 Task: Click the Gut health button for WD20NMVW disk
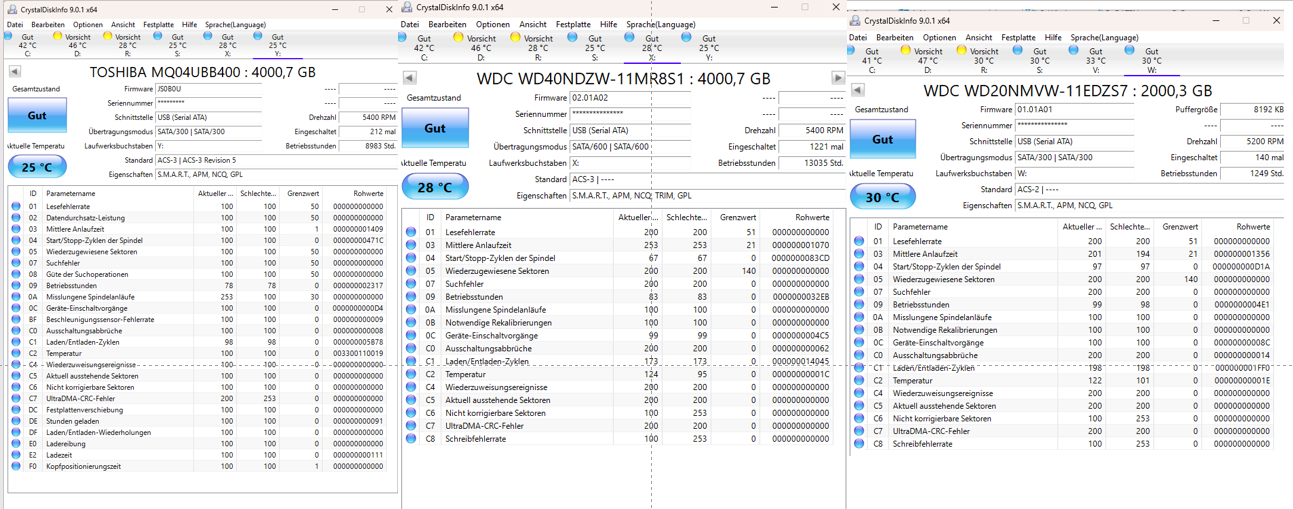[x=882, y=139]
